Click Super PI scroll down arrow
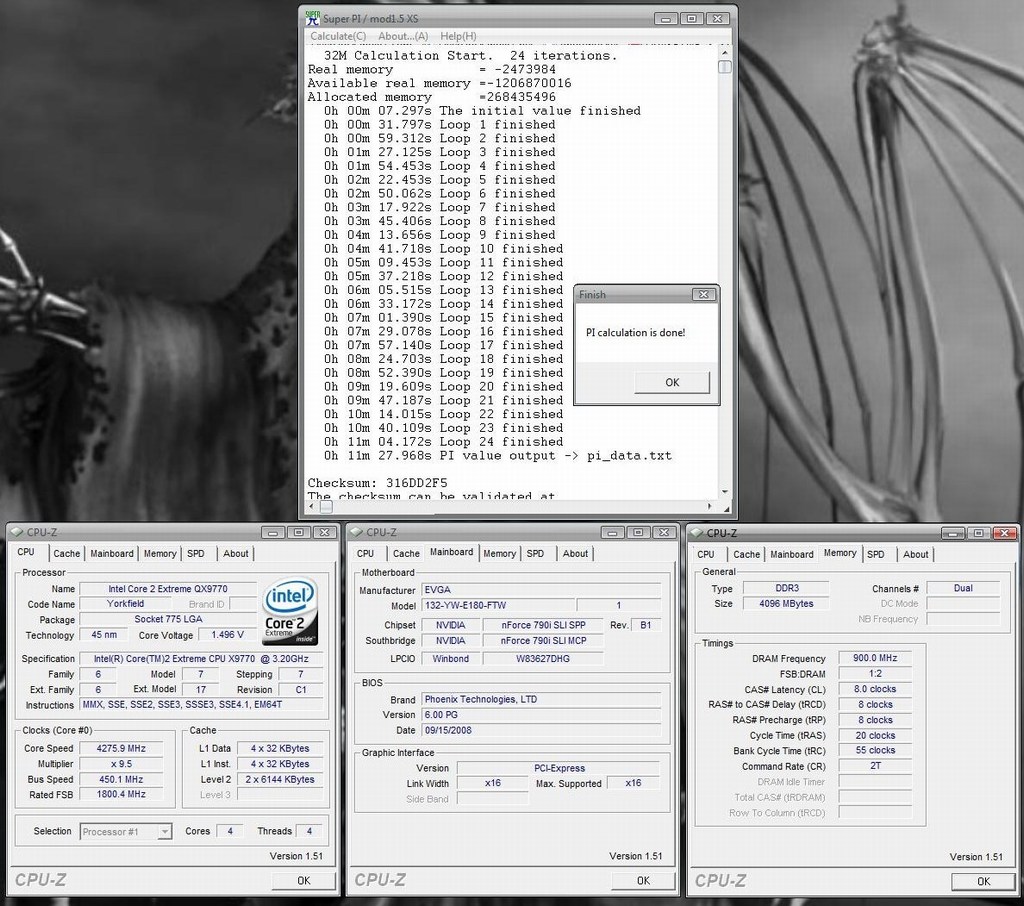Screen dimensions: 1024x906 coord(724,491)
